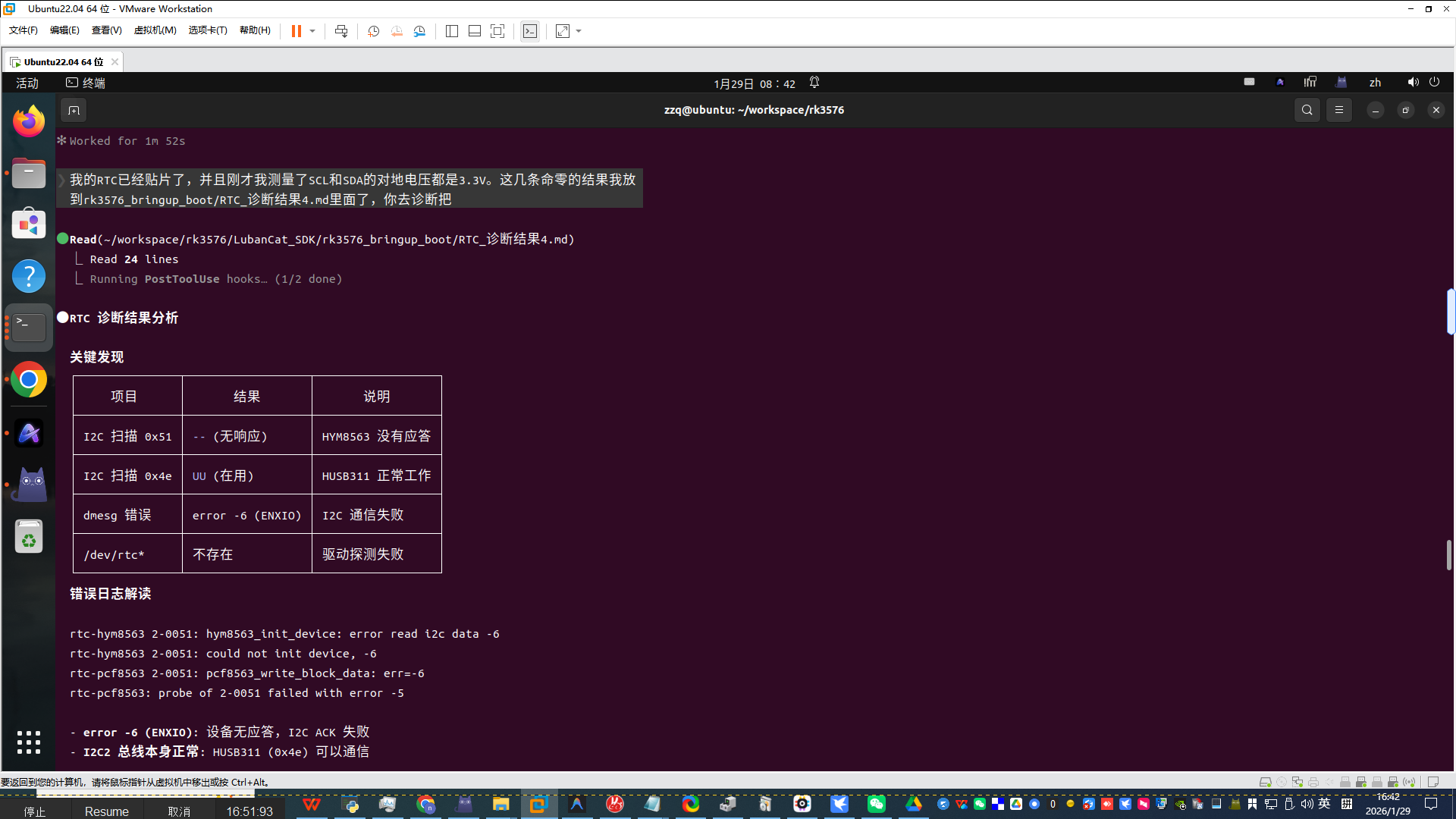Click the take snapshot clock icon
The width and height of the screenshot is (1456, 819).
tap(373, 31)
